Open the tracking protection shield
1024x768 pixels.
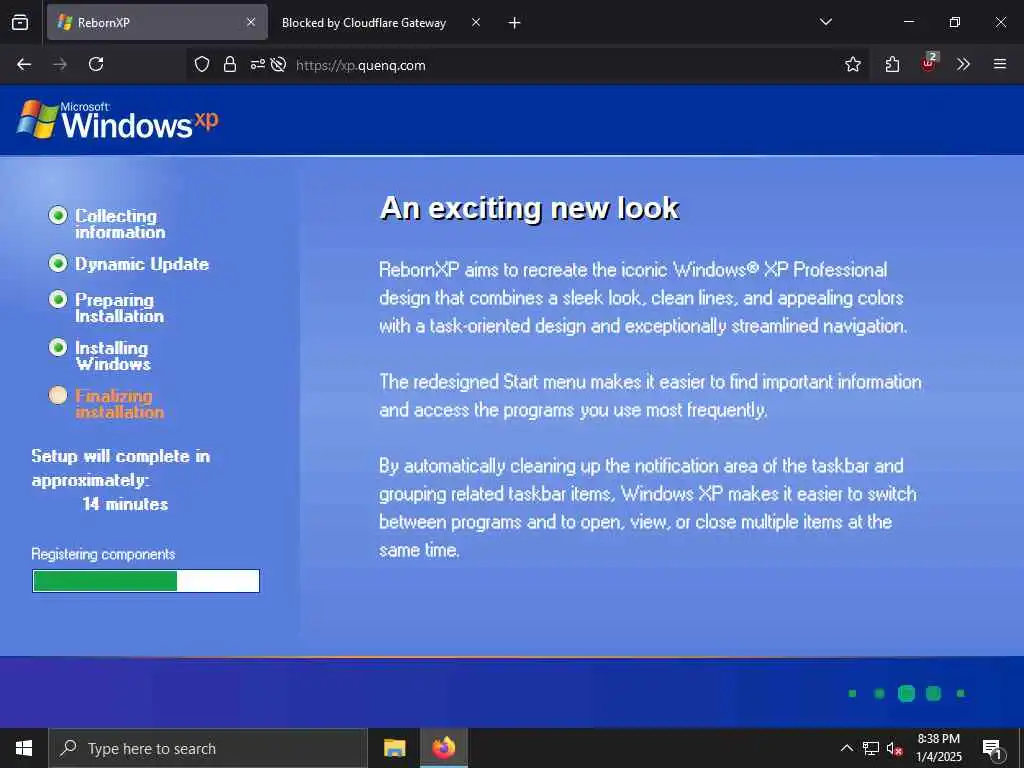coord(202,64)
